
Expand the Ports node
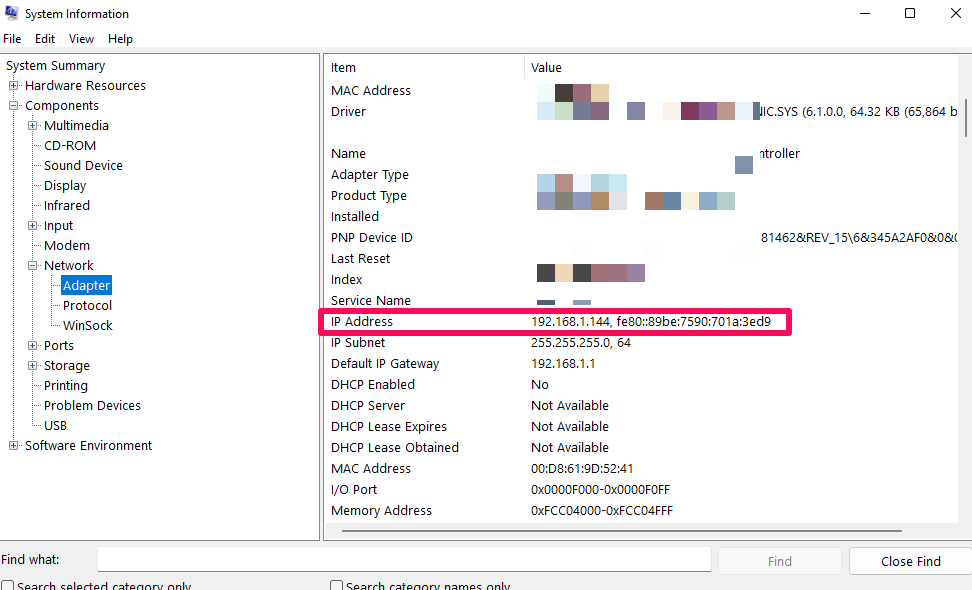32,346
